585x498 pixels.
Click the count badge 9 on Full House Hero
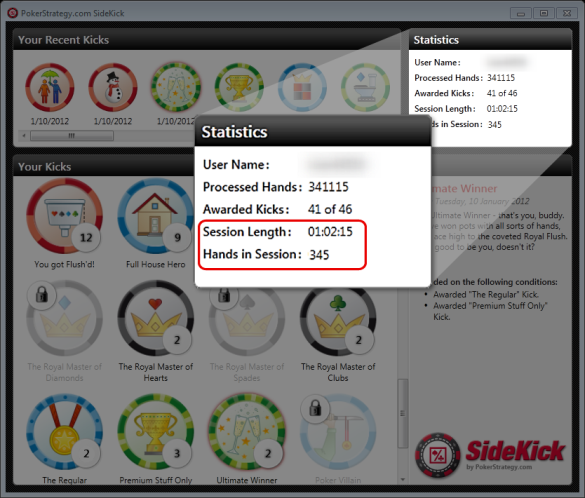tap(177, 238)
